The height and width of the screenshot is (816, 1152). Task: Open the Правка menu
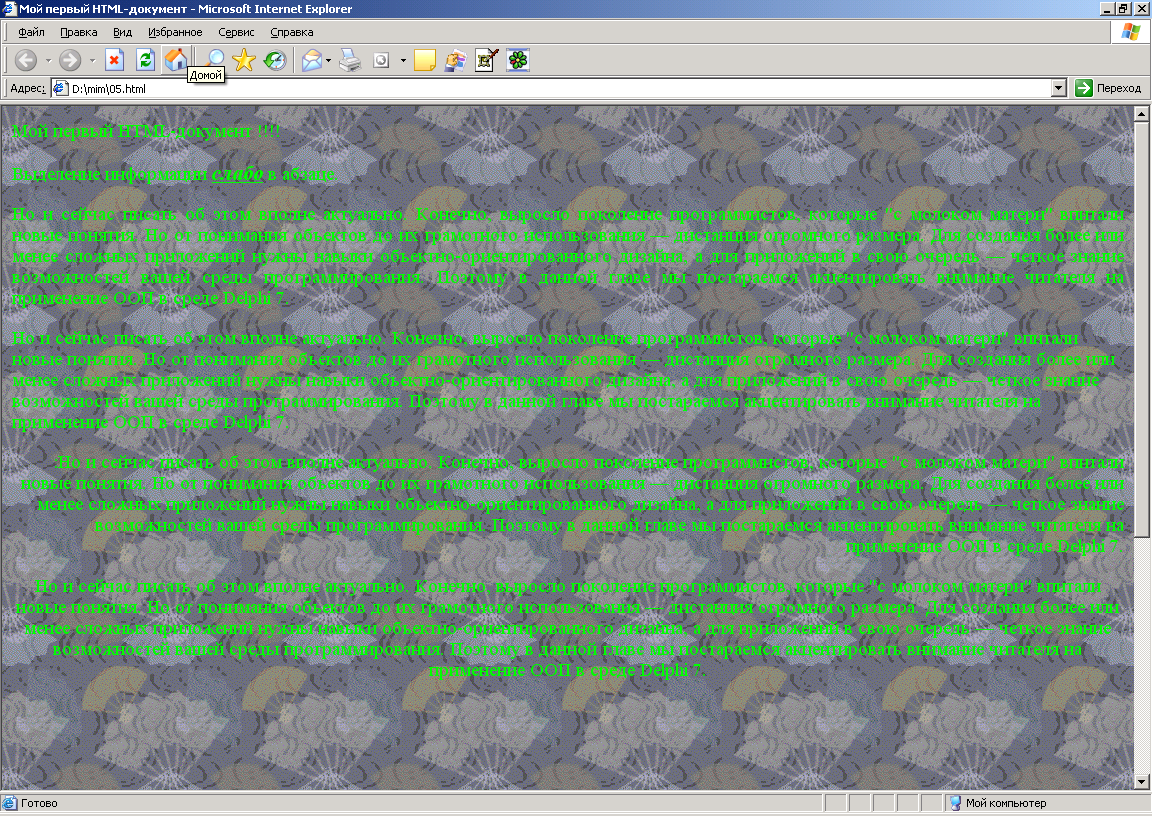pyautogui.click(x=79, y=32)
